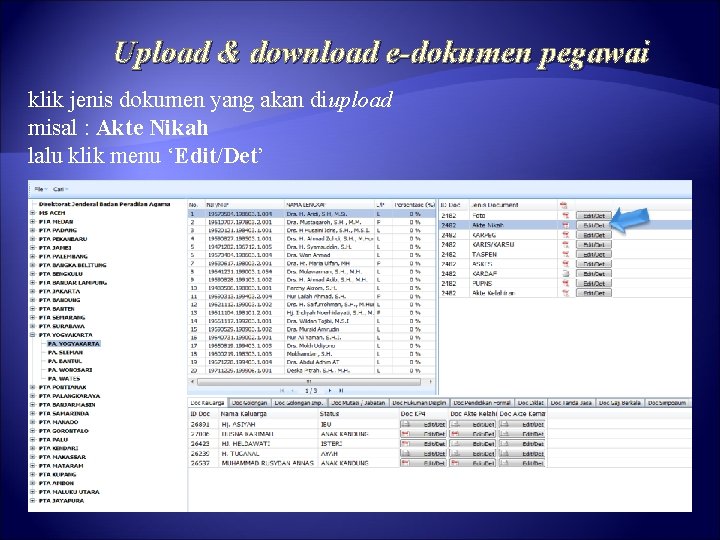The height and width of the screenshot is (540, 720).
Task: Select employee row 19 Drs. Abdul Adhim AT
Action: point(312,363)
